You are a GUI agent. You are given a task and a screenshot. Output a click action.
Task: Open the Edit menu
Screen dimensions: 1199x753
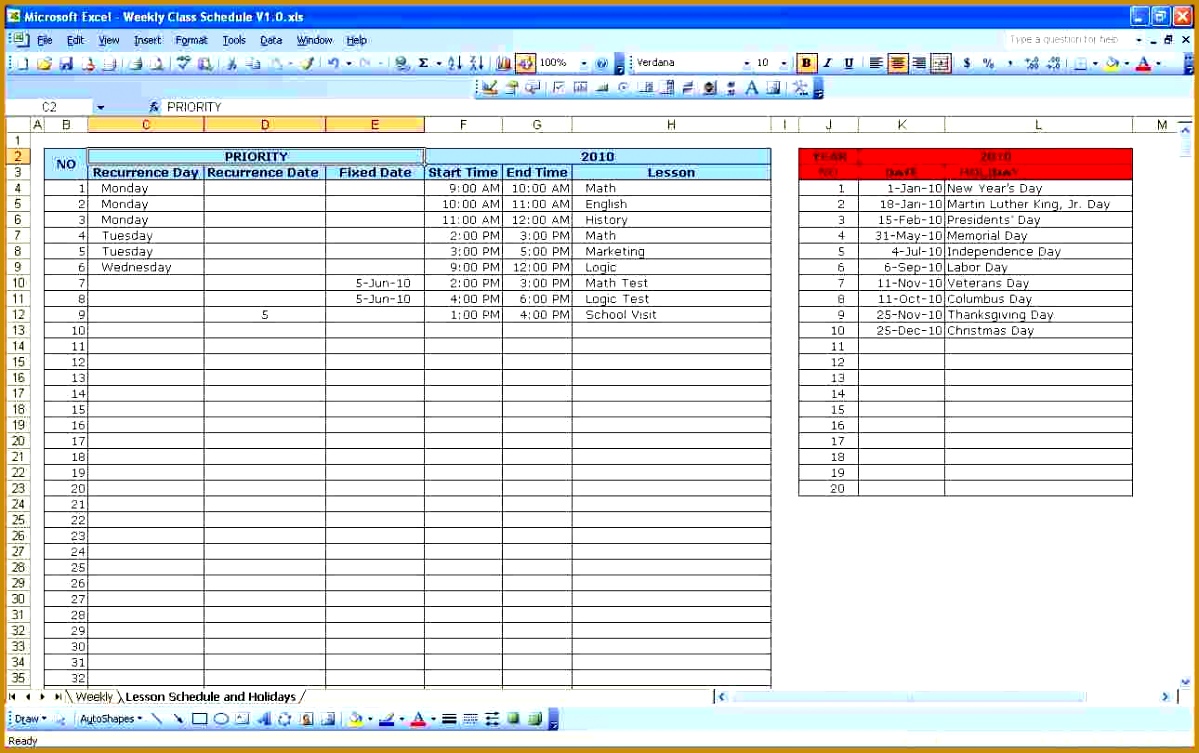click(x=75, y=40)
